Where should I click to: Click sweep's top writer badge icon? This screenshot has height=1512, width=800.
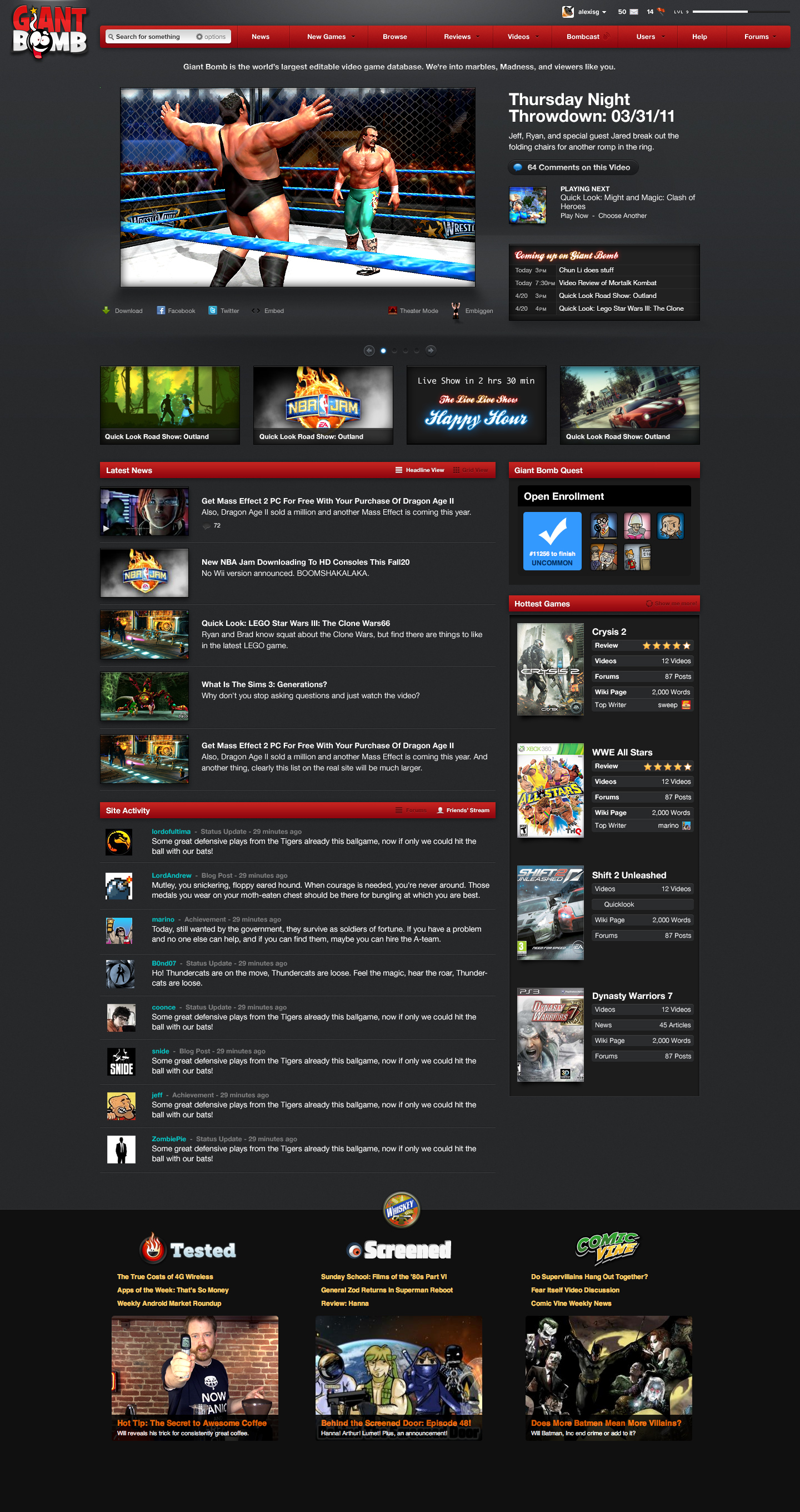click(x=686, y=705)
